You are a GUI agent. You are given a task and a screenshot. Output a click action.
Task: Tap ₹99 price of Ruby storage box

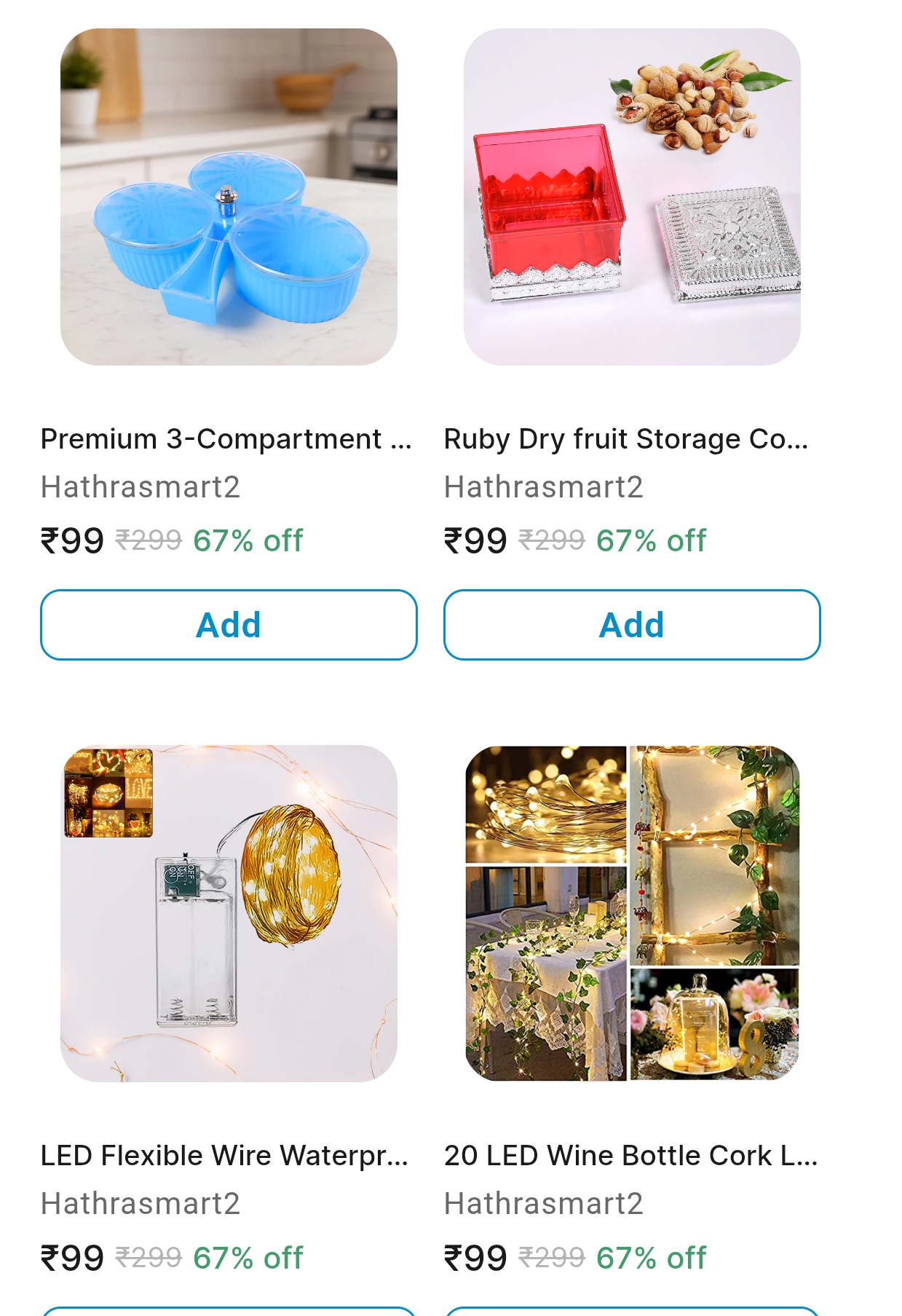click(x=475, y=541)
